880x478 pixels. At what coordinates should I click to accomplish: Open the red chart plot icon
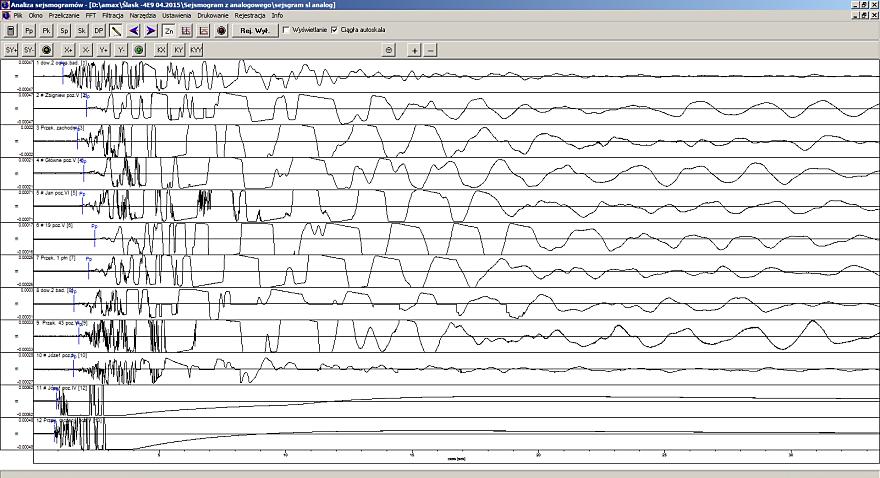(x=204, y=30)
